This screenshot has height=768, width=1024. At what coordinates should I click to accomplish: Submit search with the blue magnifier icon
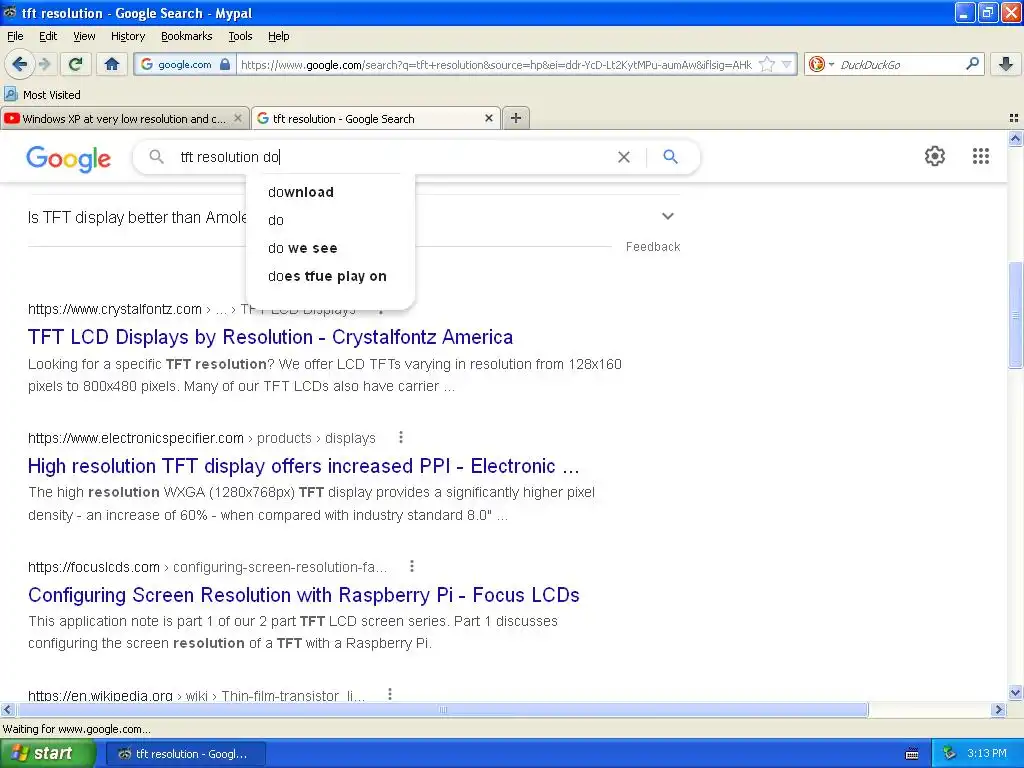(x=670, y=157)
